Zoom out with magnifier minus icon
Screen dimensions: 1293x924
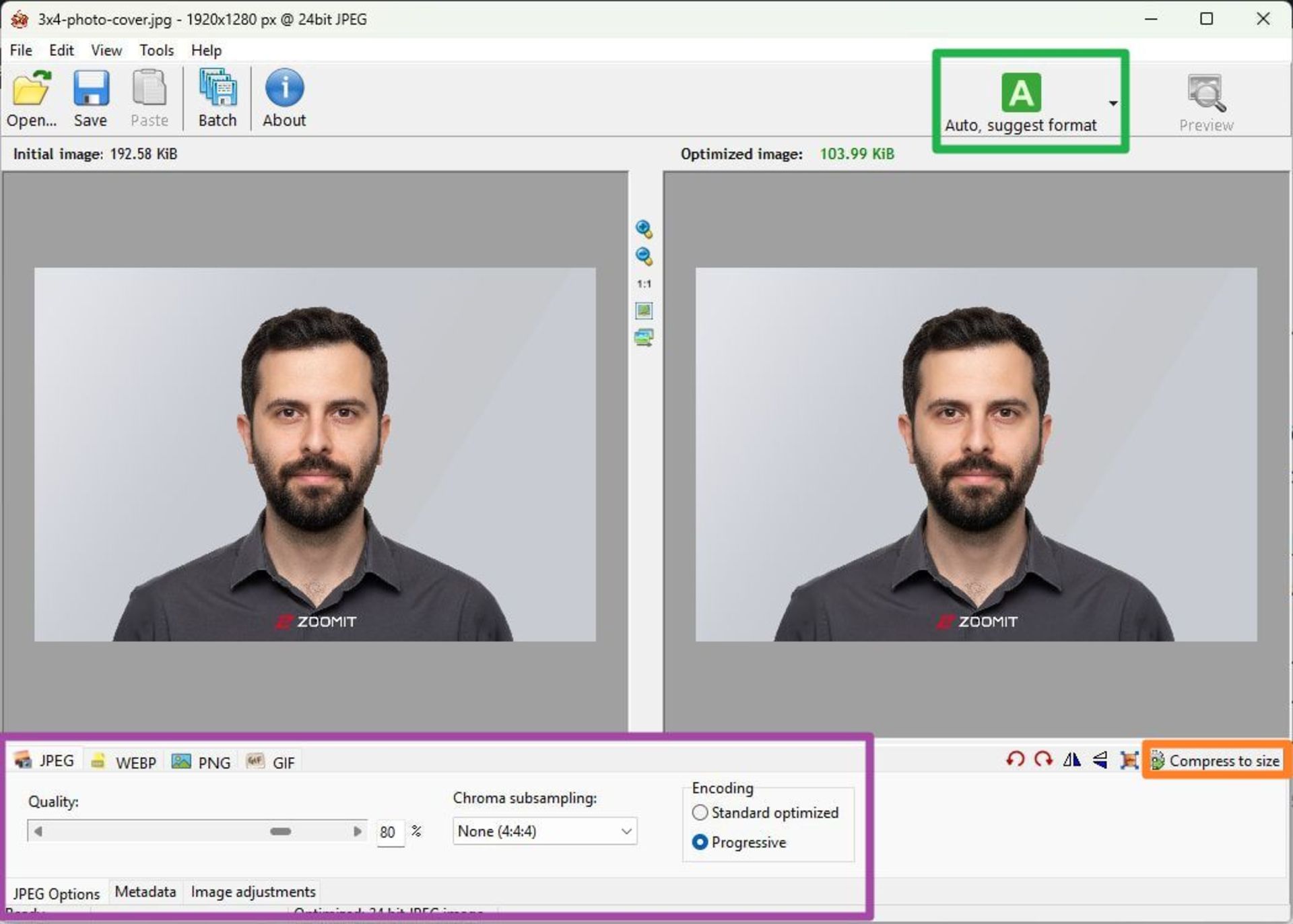[643, 256]
